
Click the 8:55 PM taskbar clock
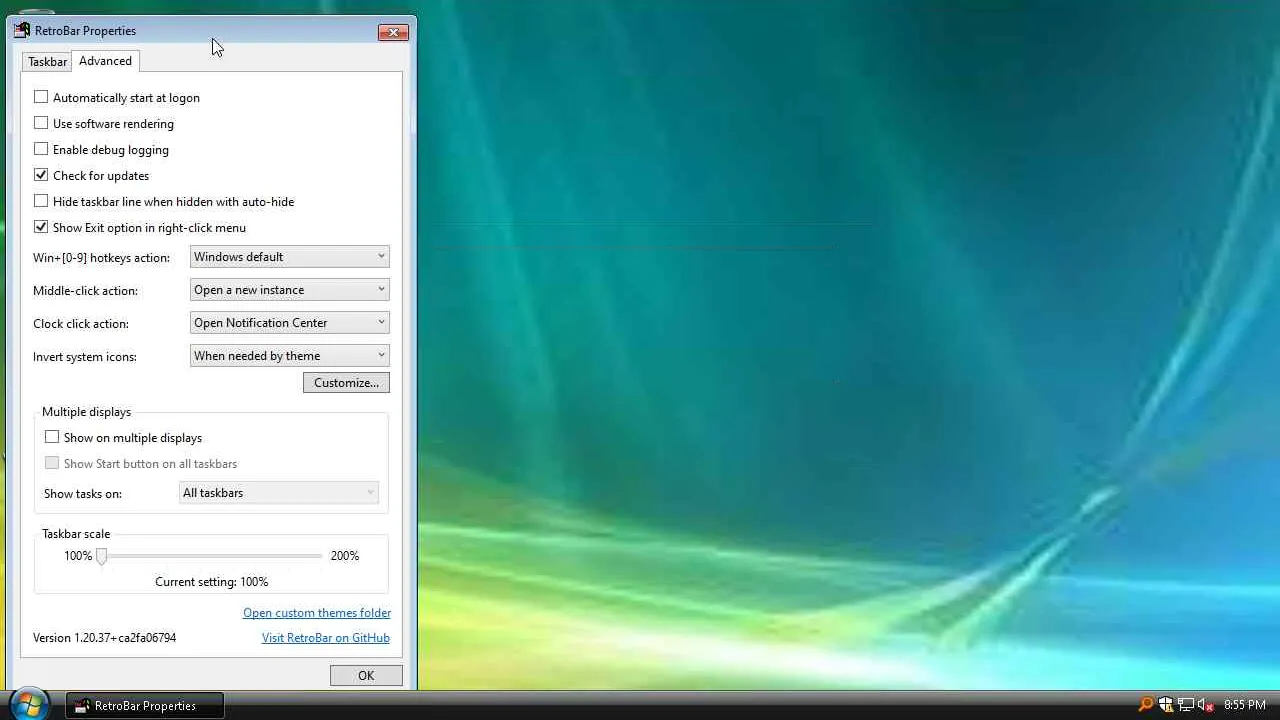(1245, 705)
